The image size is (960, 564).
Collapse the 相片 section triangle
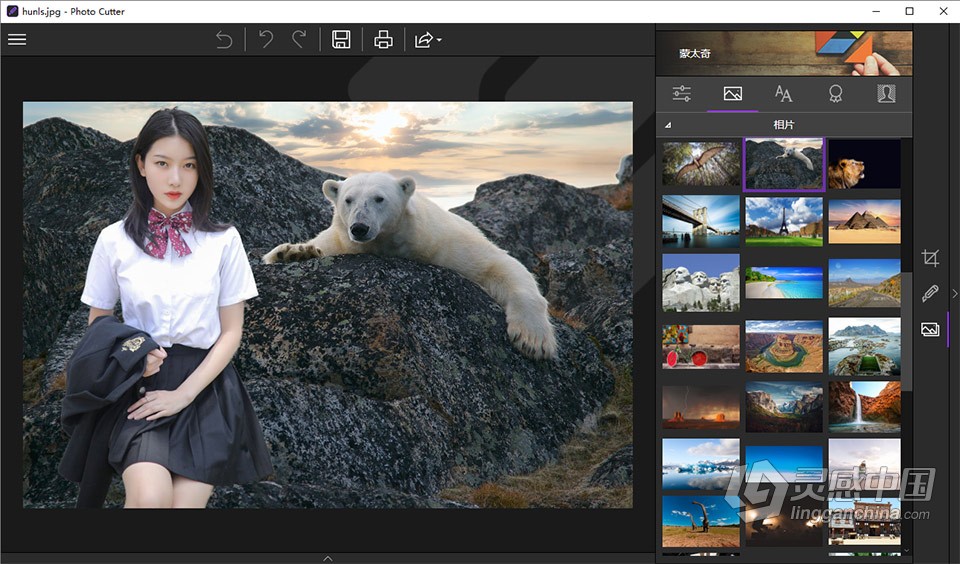pyautogui.click(x=668, y=125)
